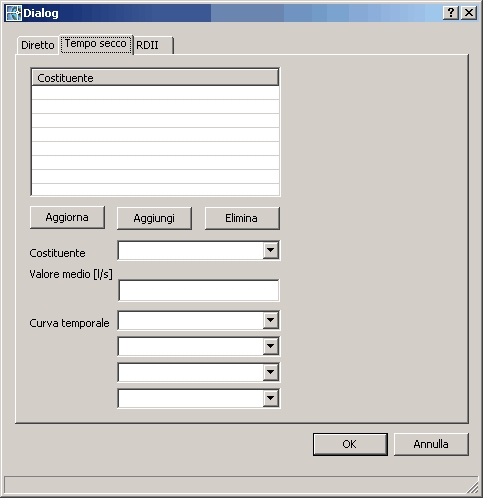Click the Aggiorna button
Screen dimensions: 483x498
(x=67, y=217)
